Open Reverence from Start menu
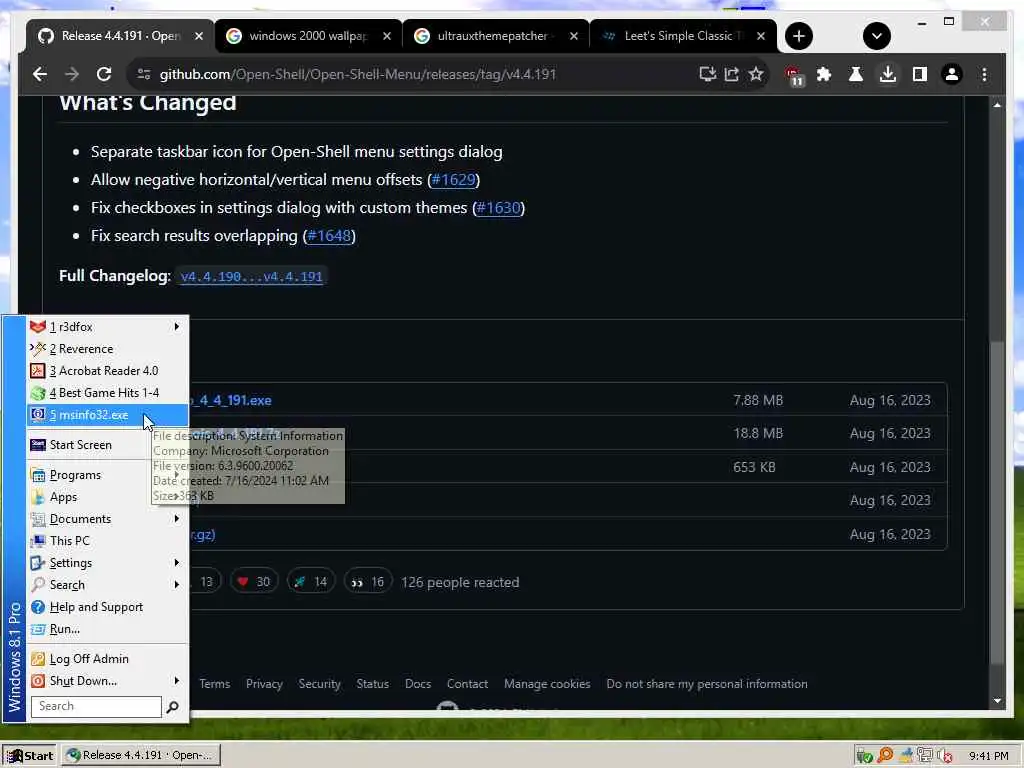 click(x=108, y=349)
